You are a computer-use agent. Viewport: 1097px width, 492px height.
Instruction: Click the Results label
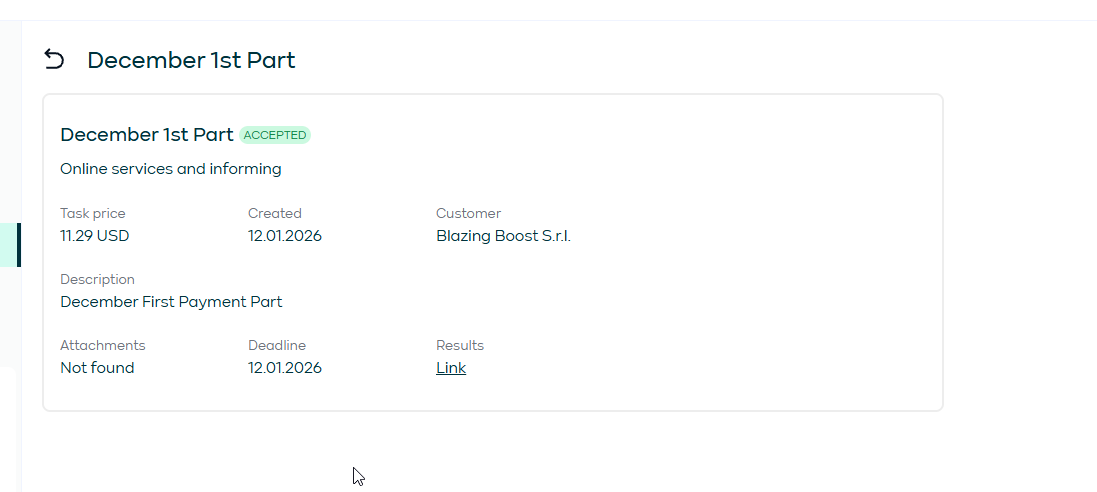pos(460,345)
